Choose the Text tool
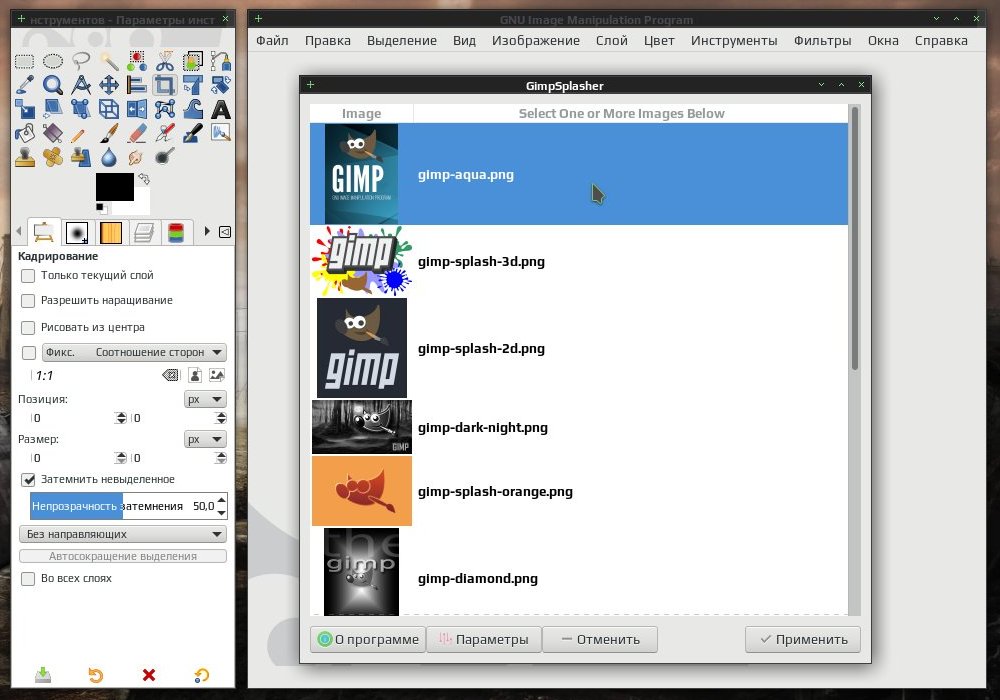The height and width of the screenshot is (700, 1000). click(221, 109)
